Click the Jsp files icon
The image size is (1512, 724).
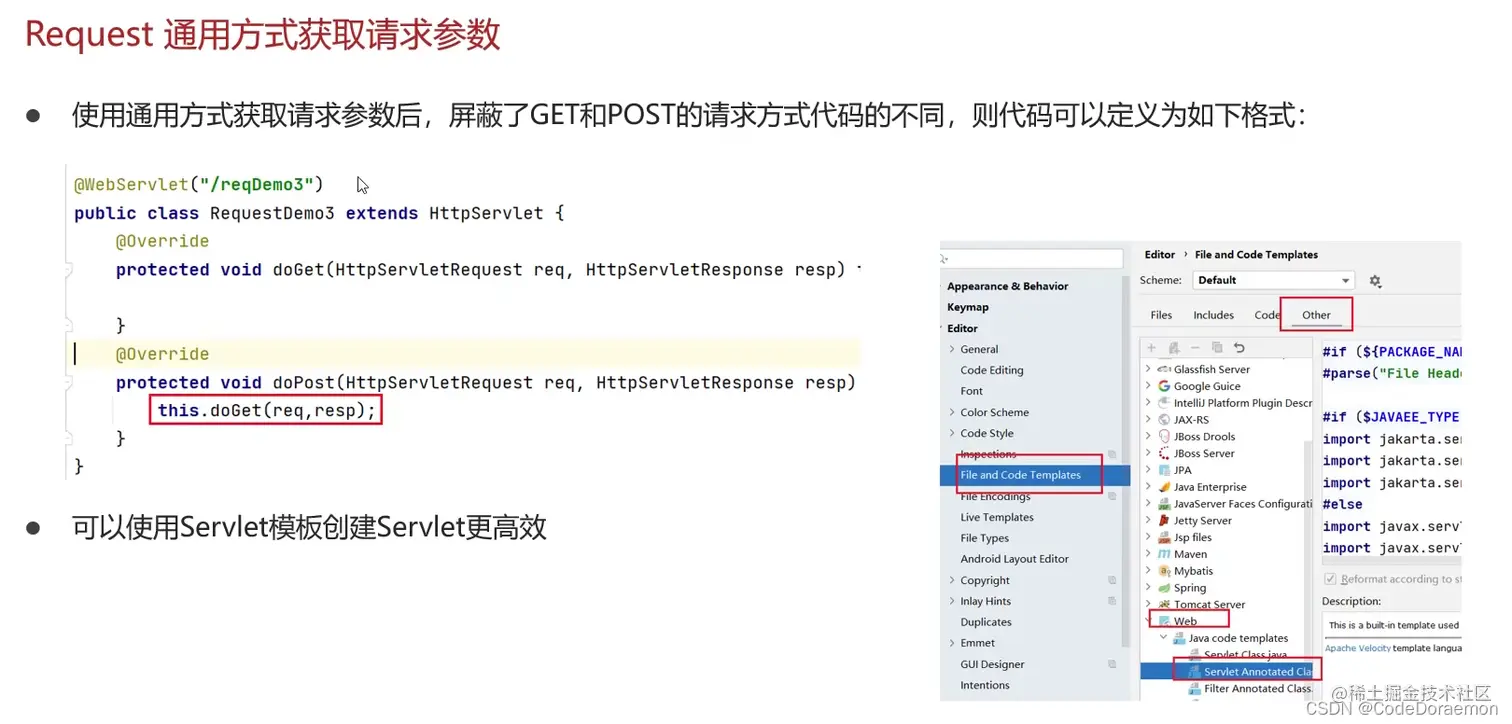pyautogui.click(x=1164, y=537)
